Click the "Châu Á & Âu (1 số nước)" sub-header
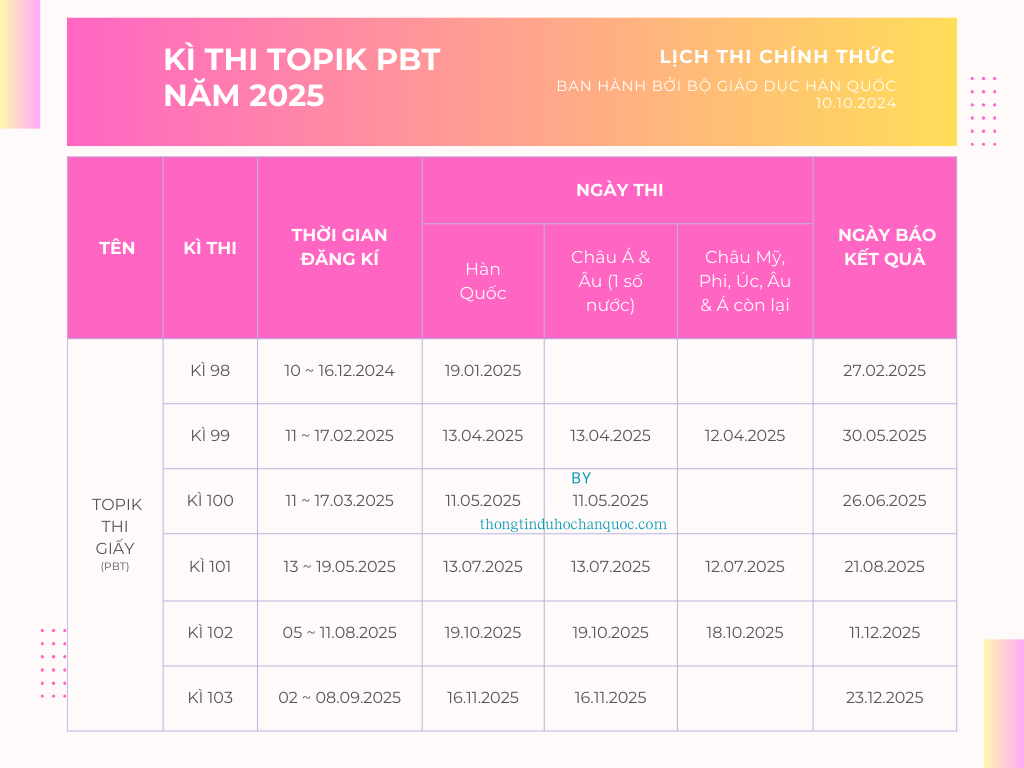The width and height of the screenshot is (1024, 768). [610, 281]
